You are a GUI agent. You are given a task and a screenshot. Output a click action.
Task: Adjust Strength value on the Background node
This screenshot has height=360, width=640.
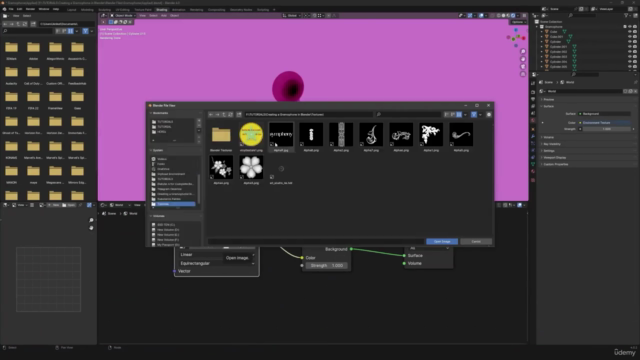(327, 266)
